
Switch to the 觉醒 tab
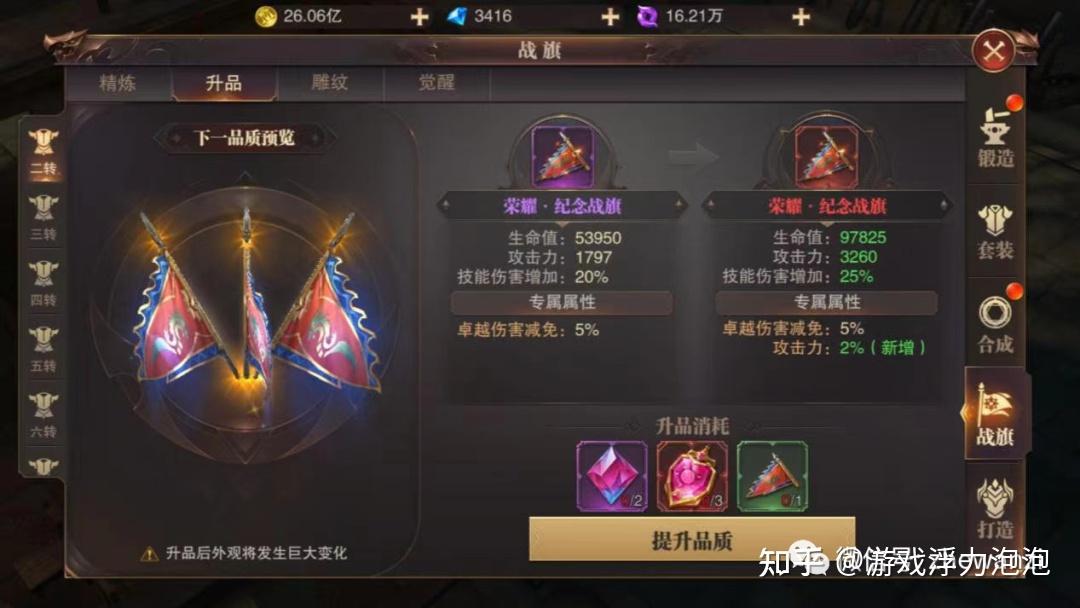(x=437, y=83)
